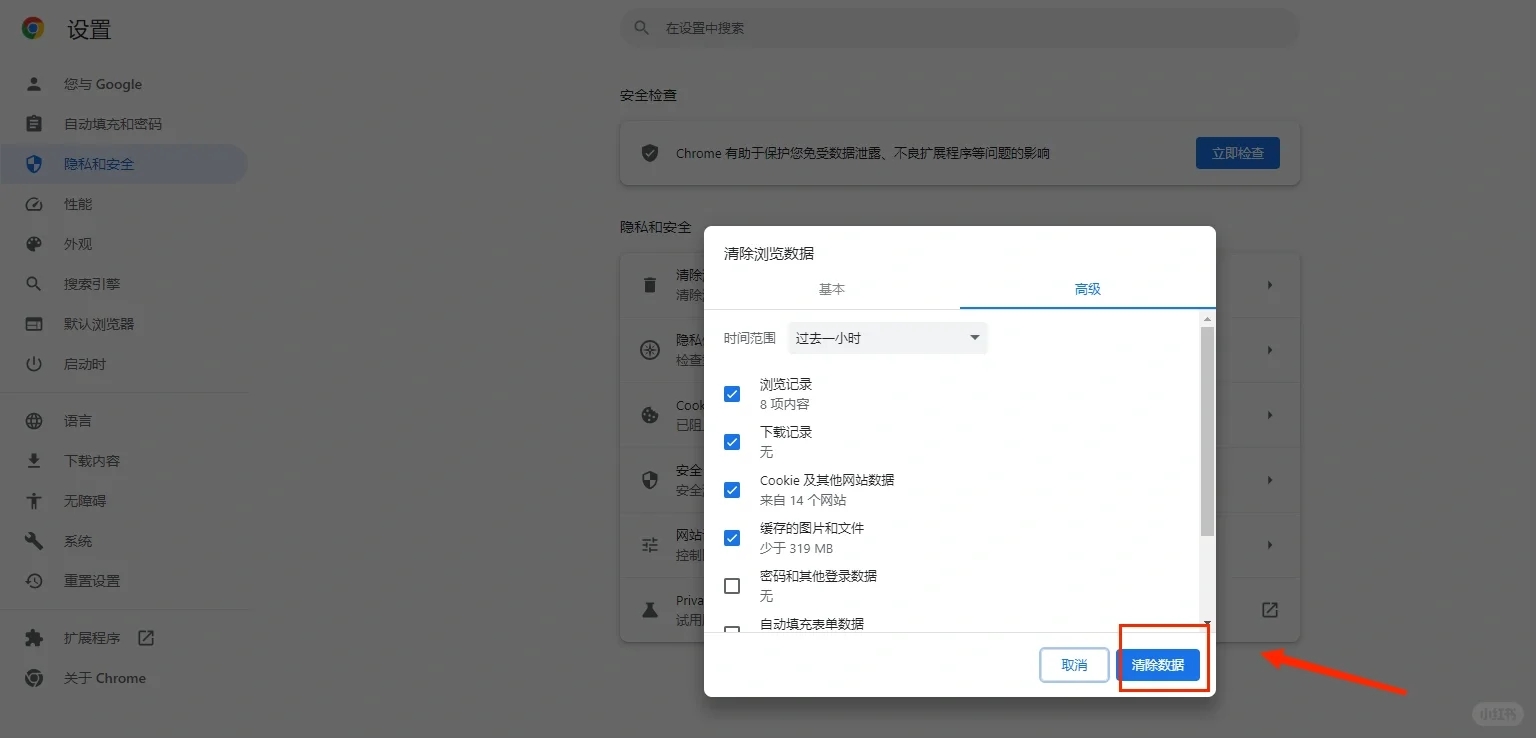Click the 少于 319 MB text

point(796,548)
